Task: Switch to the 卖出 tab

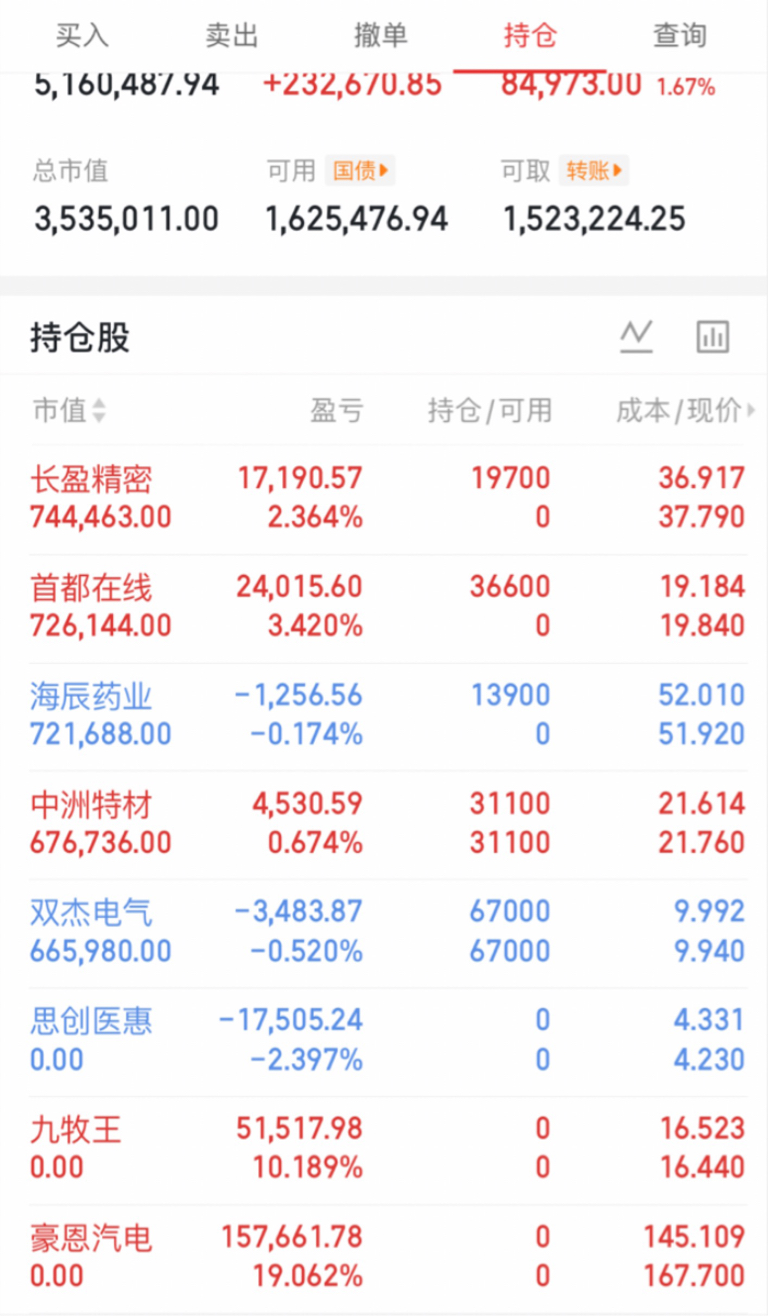Action: pyautogui.click(x=231, y=36)
